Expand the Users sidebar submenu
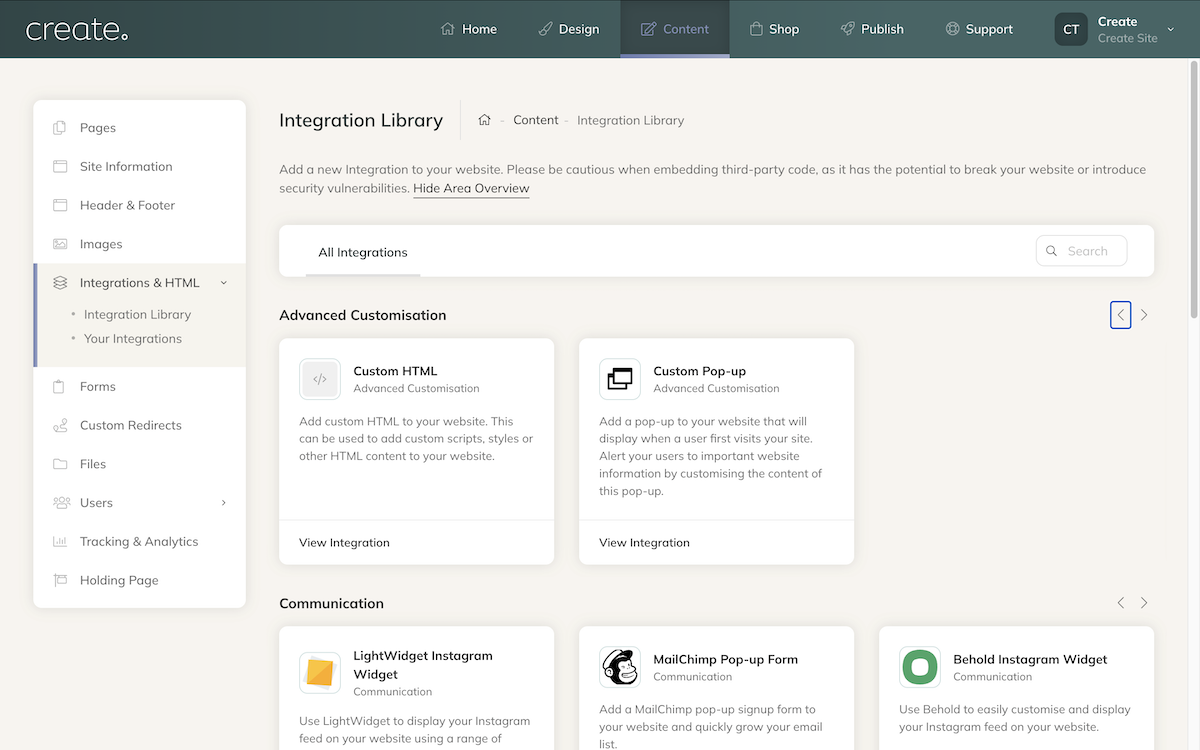The width and height of the screenshot is (1200, 750). click(224, 503)
